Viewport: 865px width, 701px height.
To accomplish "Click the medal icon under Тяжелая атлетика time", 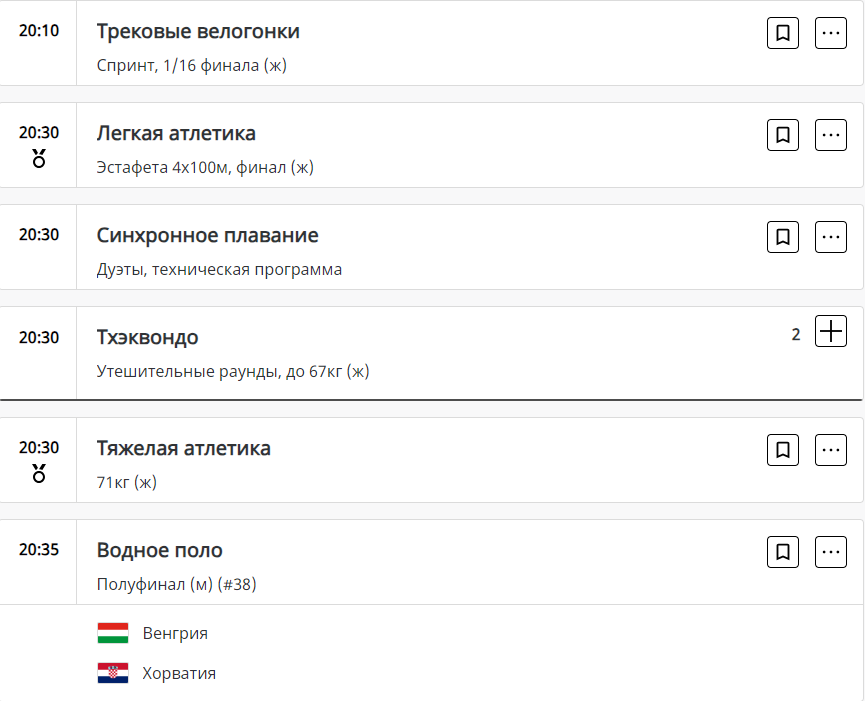I will tap(39, 473).
